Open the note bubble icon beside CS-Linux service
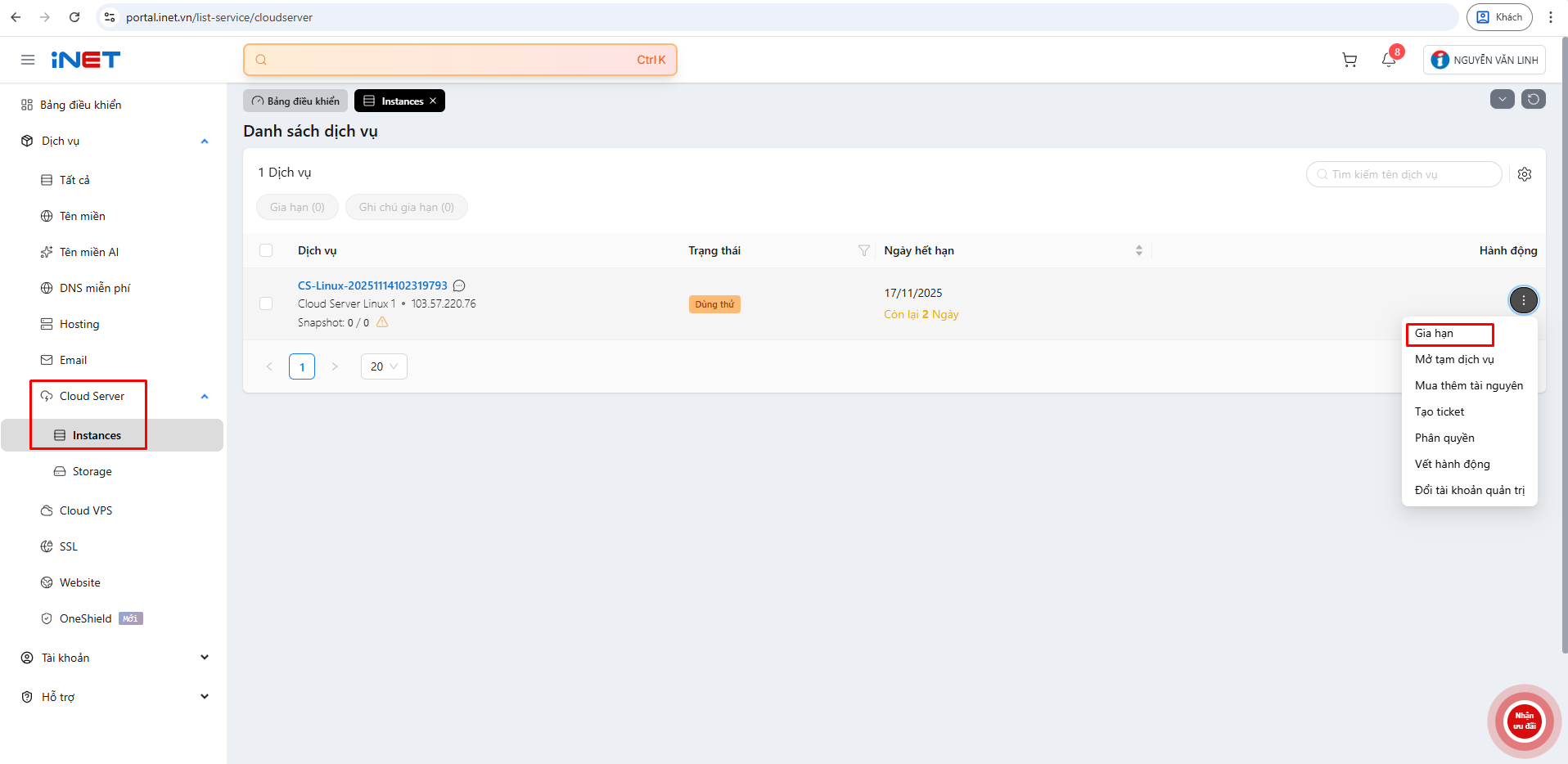1568x764 pixels. 459,285
